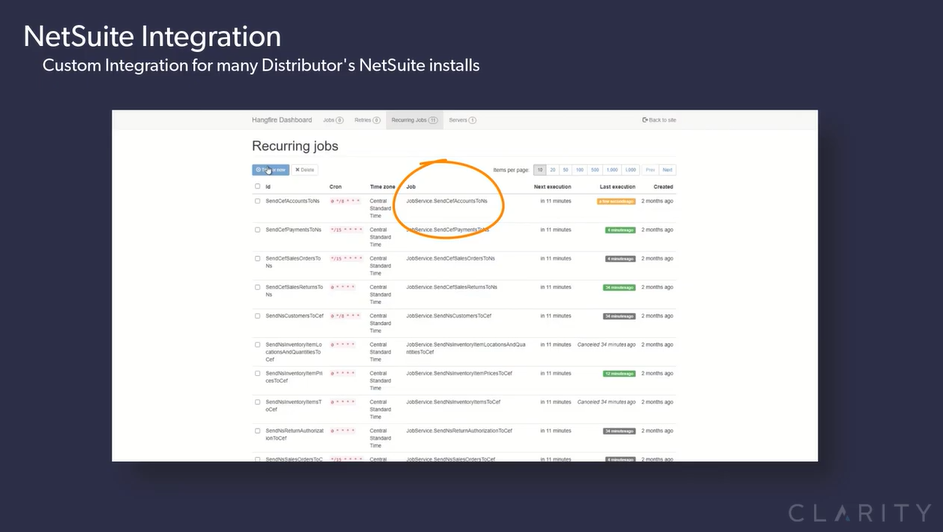Viewport: 943px width, 532px height.
Task: Click the cron expression for SendCefPaymentsToNs
Action: tap(346, 230)
